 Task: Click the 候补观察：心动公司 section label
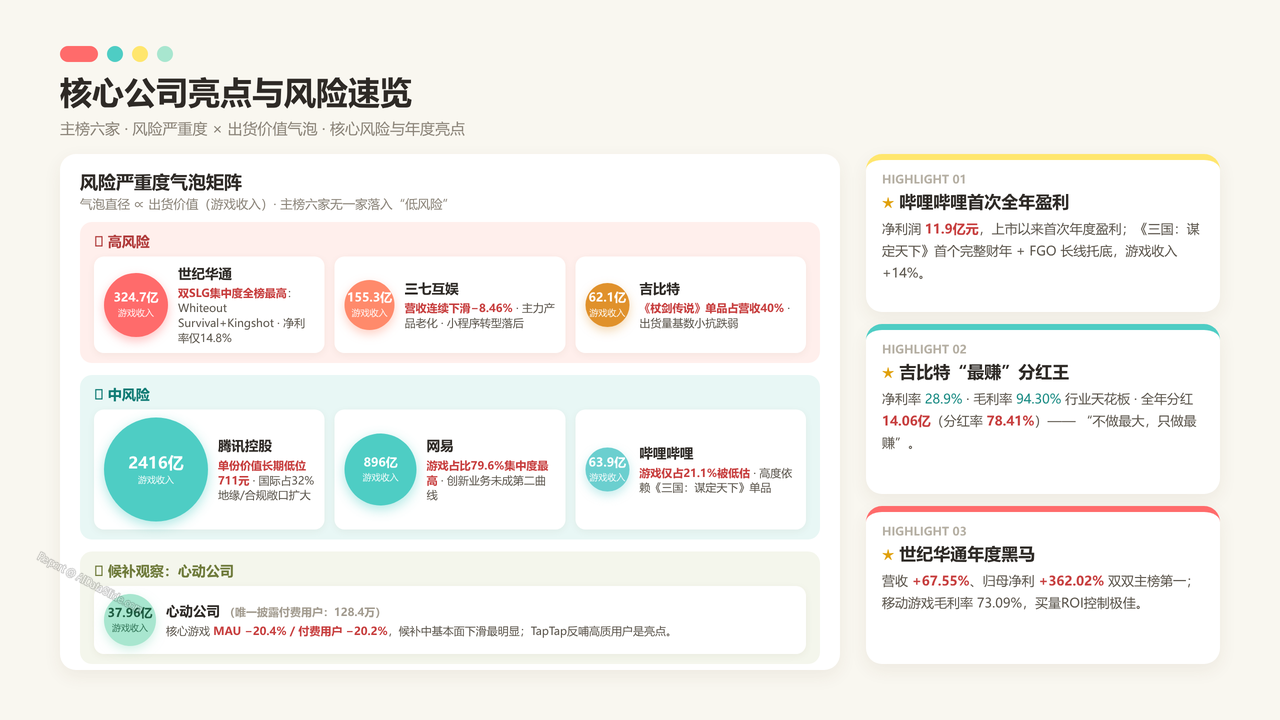click(171, 571)
